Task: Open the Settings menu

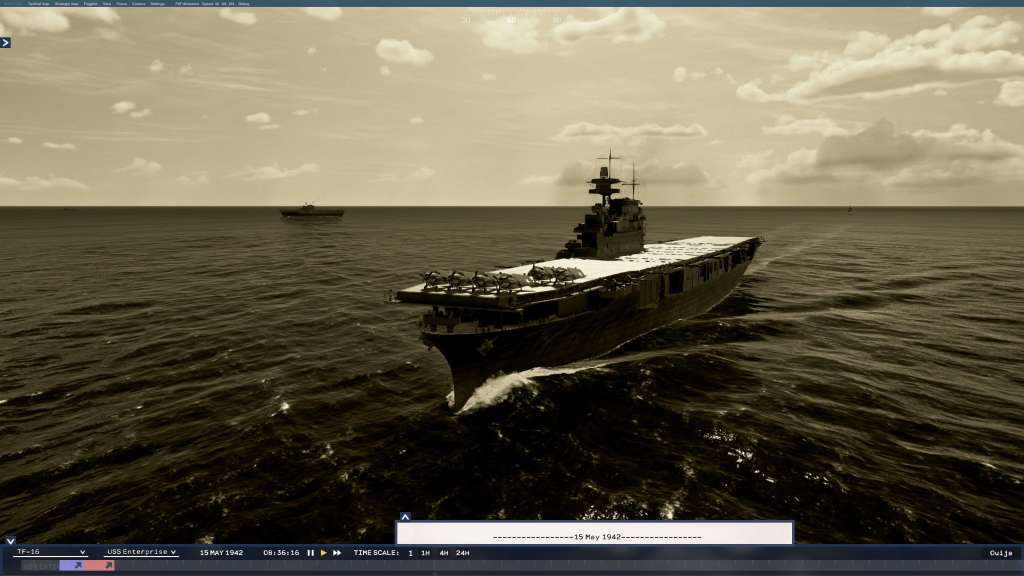Action: (x=157, y=4)
